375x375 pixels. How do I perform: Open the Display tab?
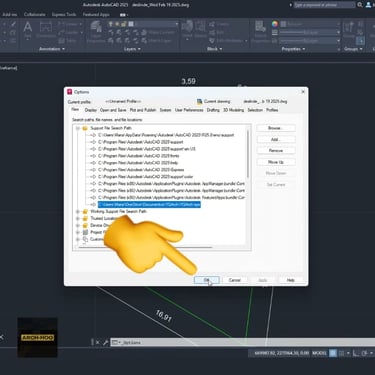click(91, 110)
